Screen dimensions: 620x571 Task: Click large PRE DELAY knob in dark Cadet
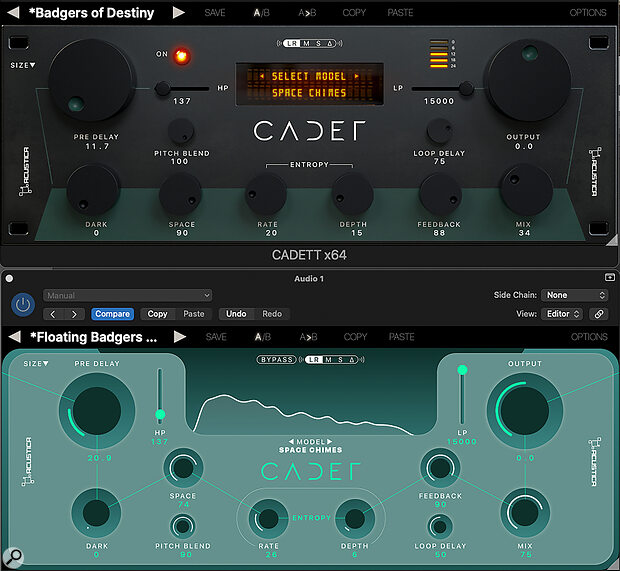tap(92, 80)
